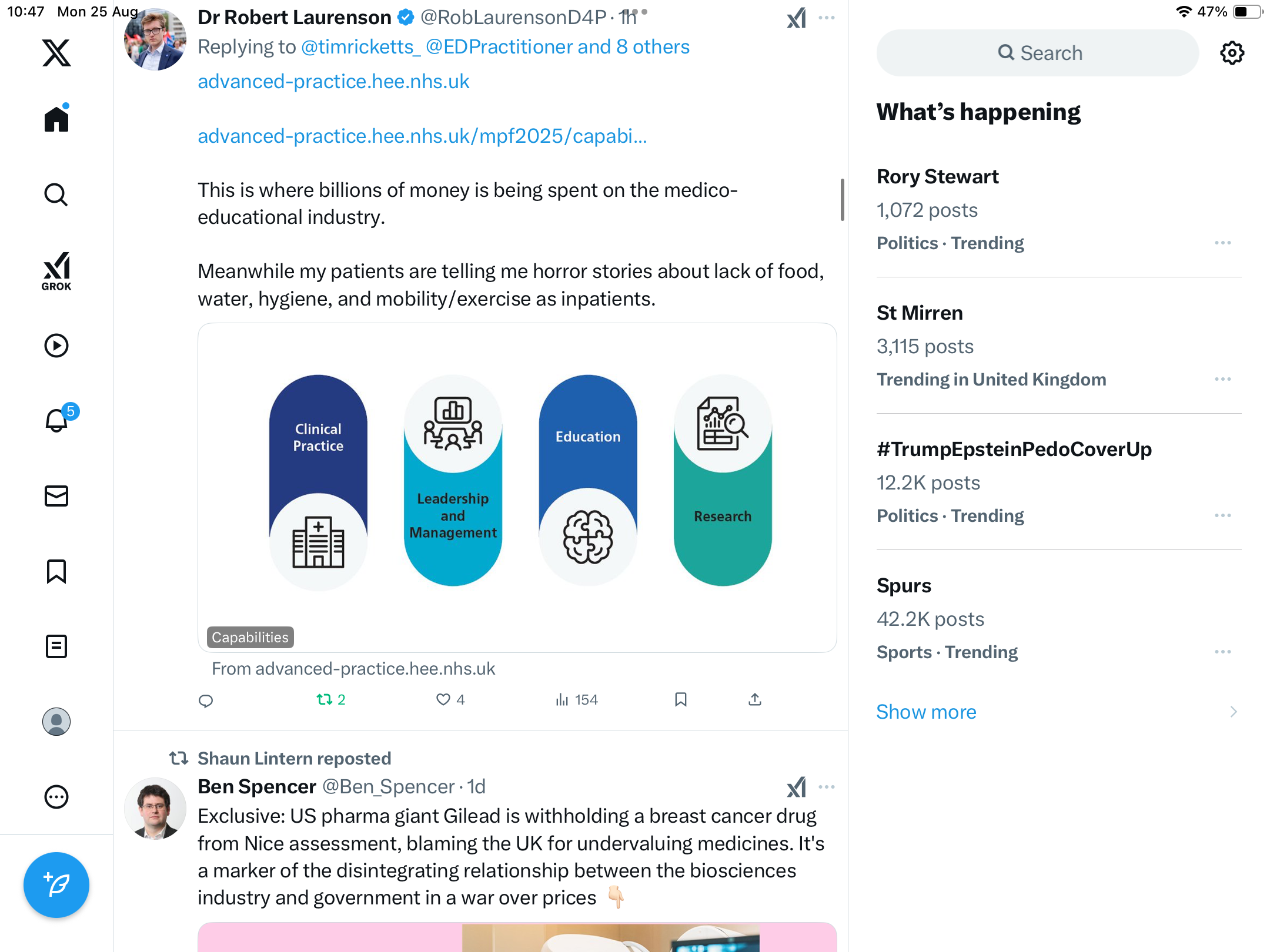
Task: Open Messages envelope icon
Action: pos(56,496)
